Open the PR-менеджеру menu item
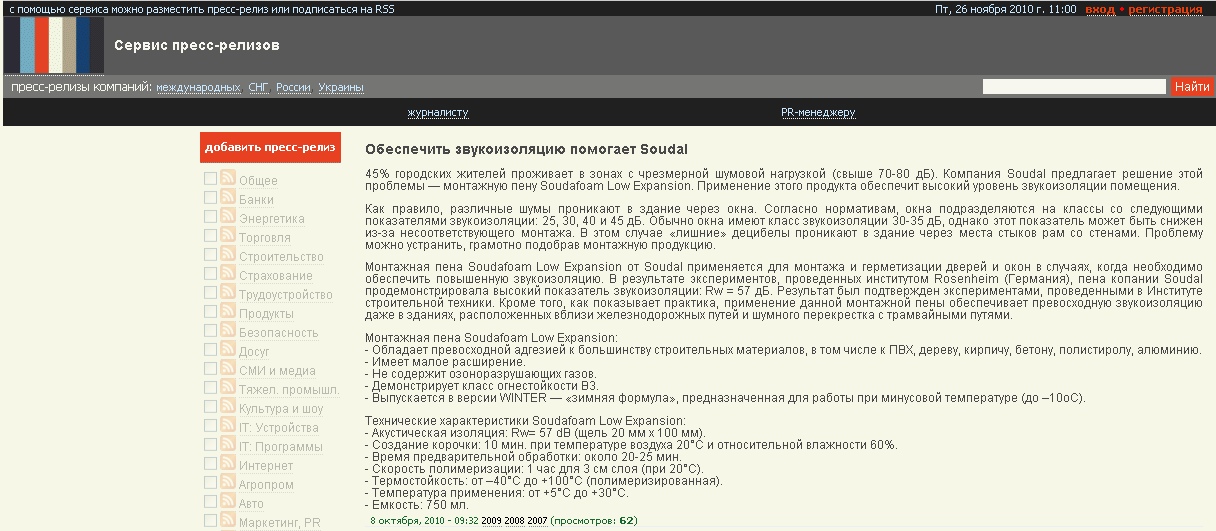 click(818, 113)
